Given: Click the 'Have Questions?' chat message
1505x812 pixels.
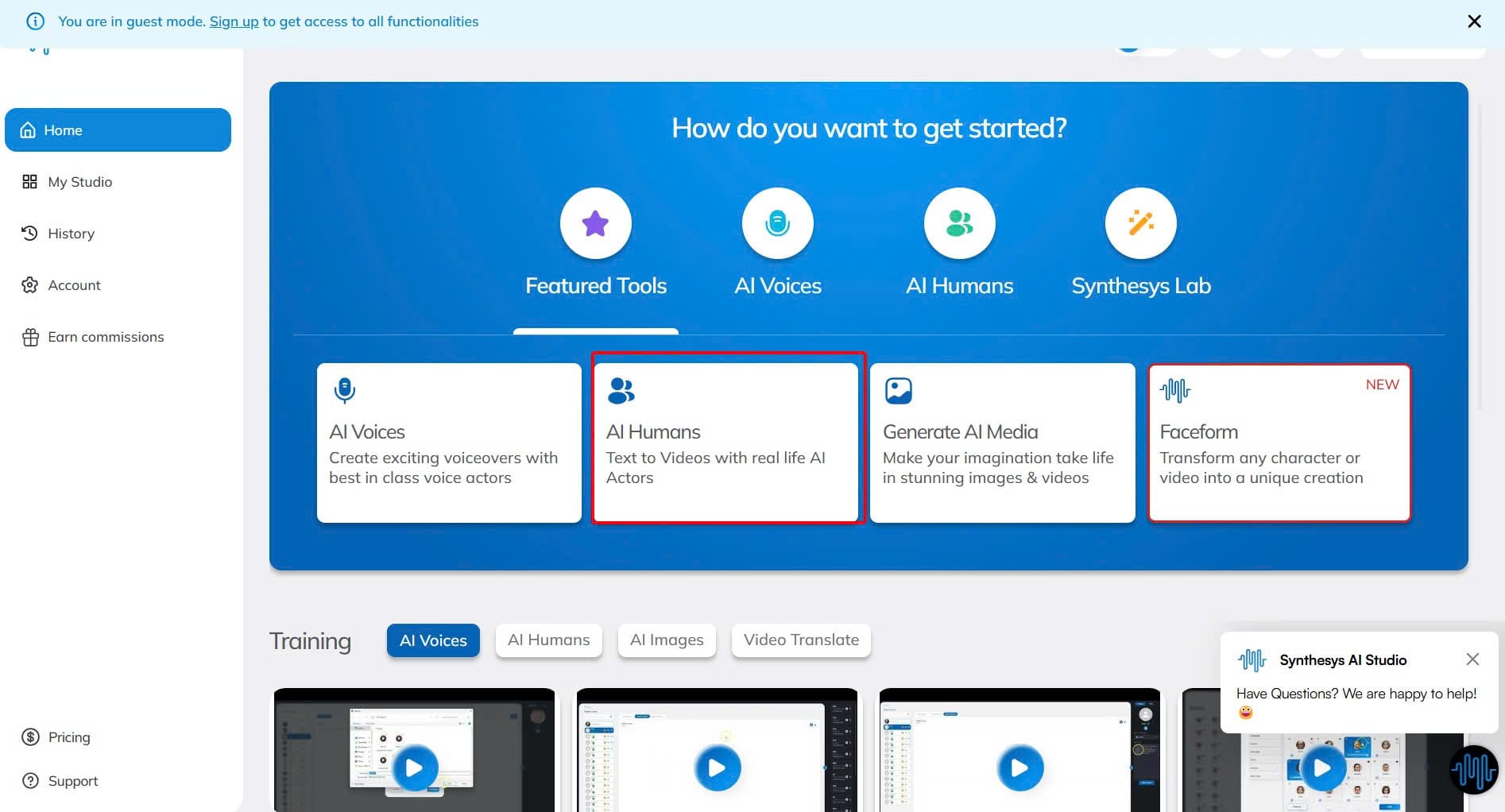Looking at the screenshot, I should [x=1356, y=702].
